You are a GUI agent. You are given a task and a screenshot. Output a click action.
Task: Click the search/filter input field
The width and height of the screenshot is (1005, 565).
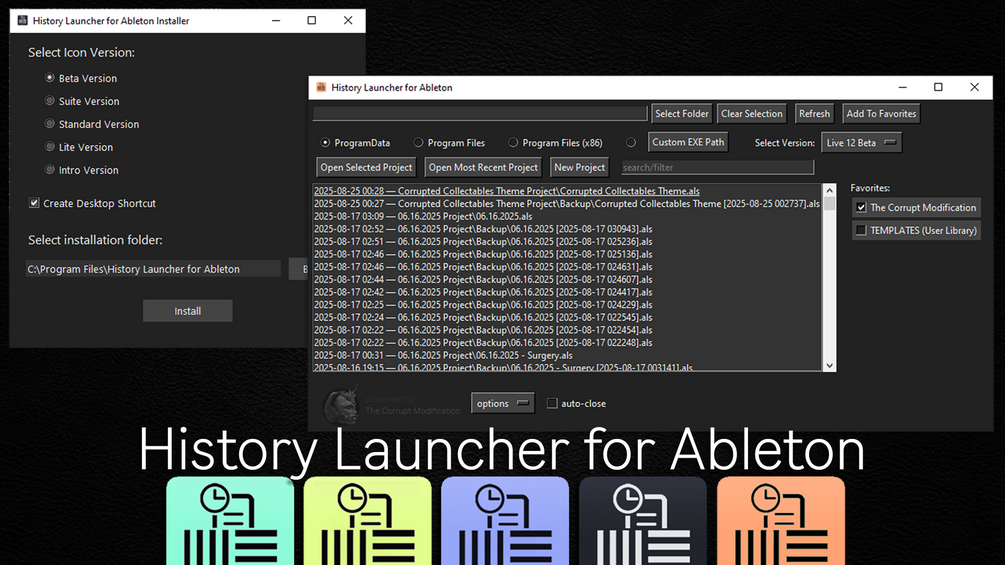coord(717,167)
